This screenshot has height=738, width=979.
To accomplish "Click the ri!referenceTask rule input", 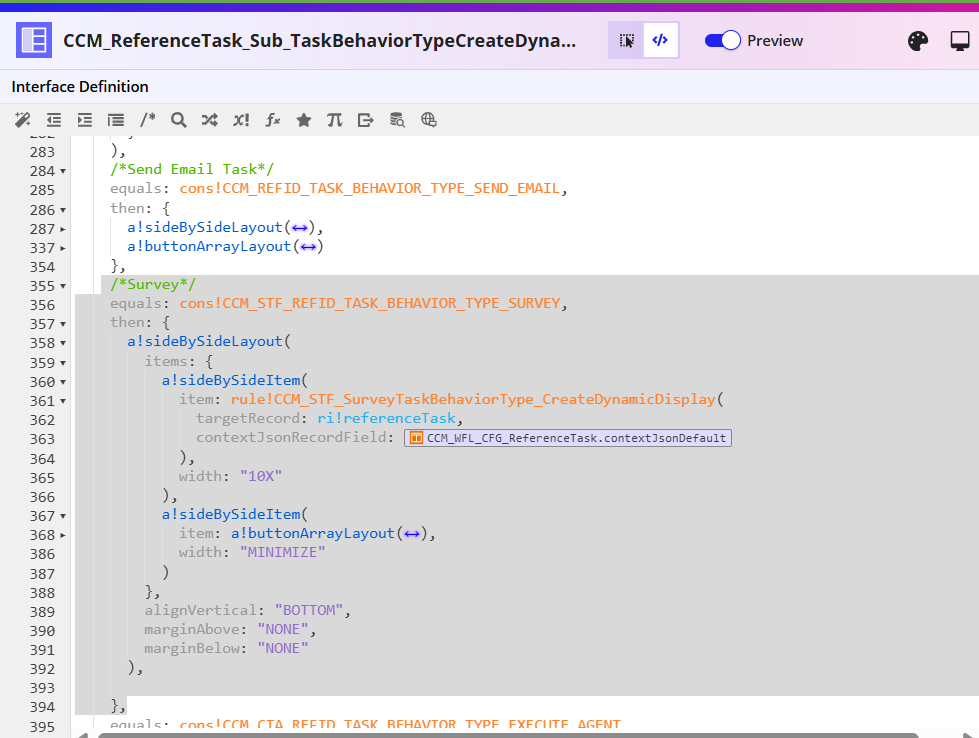I will point(386,418).
